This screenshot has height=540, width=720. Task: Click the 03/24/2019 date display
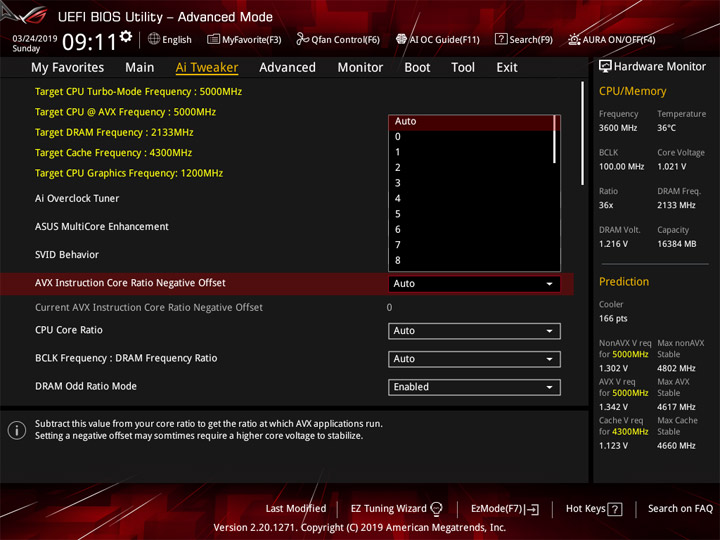point(35,38)
